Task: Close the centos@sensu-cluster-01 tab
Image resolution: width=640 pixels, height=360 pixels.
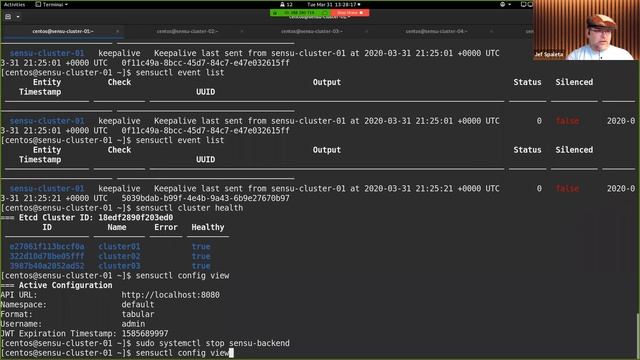Action: point(118,31)
